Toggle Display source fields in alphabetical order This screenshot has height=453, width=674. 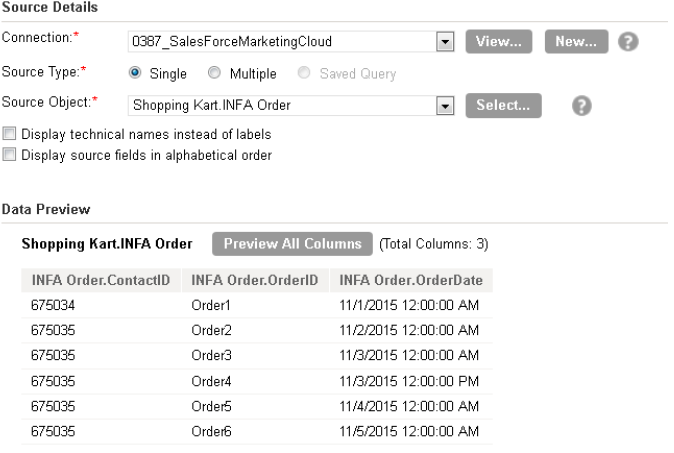coord(9,154)
